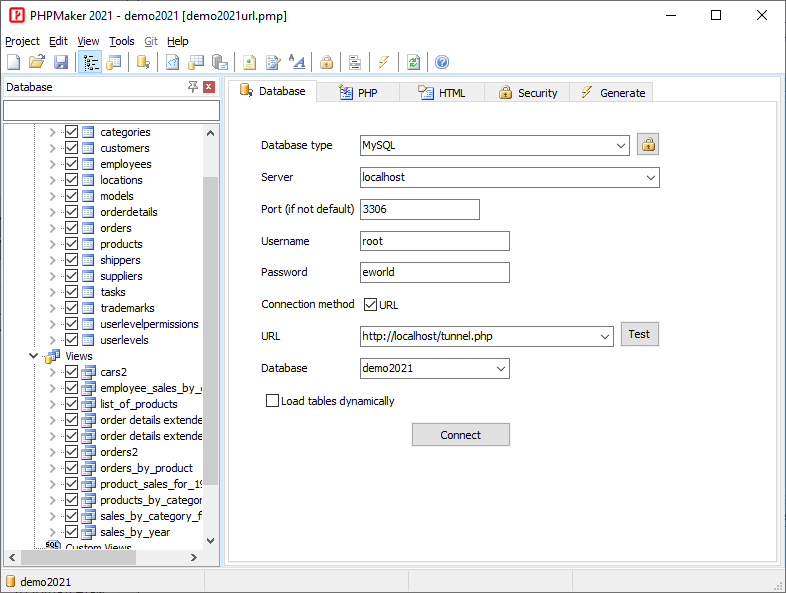Image resolution: width=786 pixels, height=593 pixels.
Task: Click the padlock icon in the toolbar
Action: pyautogui.click(x=326, y=62)
